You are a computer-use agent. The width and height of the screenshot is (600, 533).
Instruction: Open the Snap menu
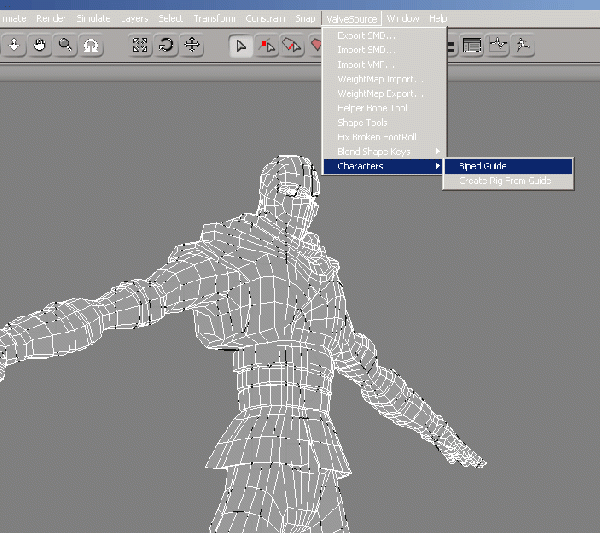pos(305,18)
